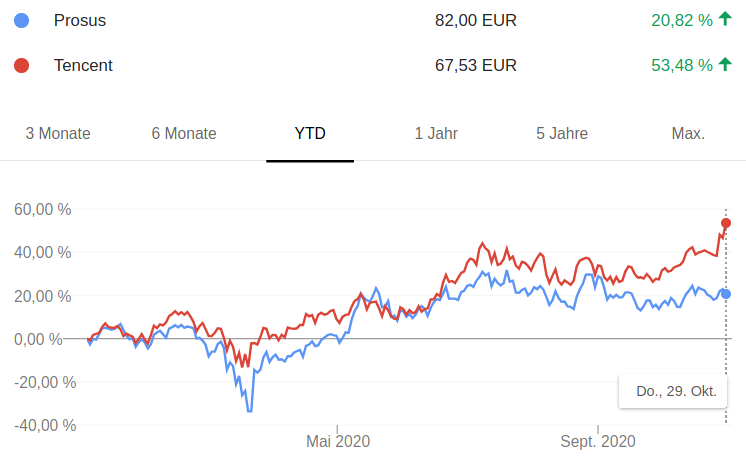The height and width of the screenshot is (466, 746).
Task: Click the Tencent price 67,53 EUR
Action: coord(476,66)
